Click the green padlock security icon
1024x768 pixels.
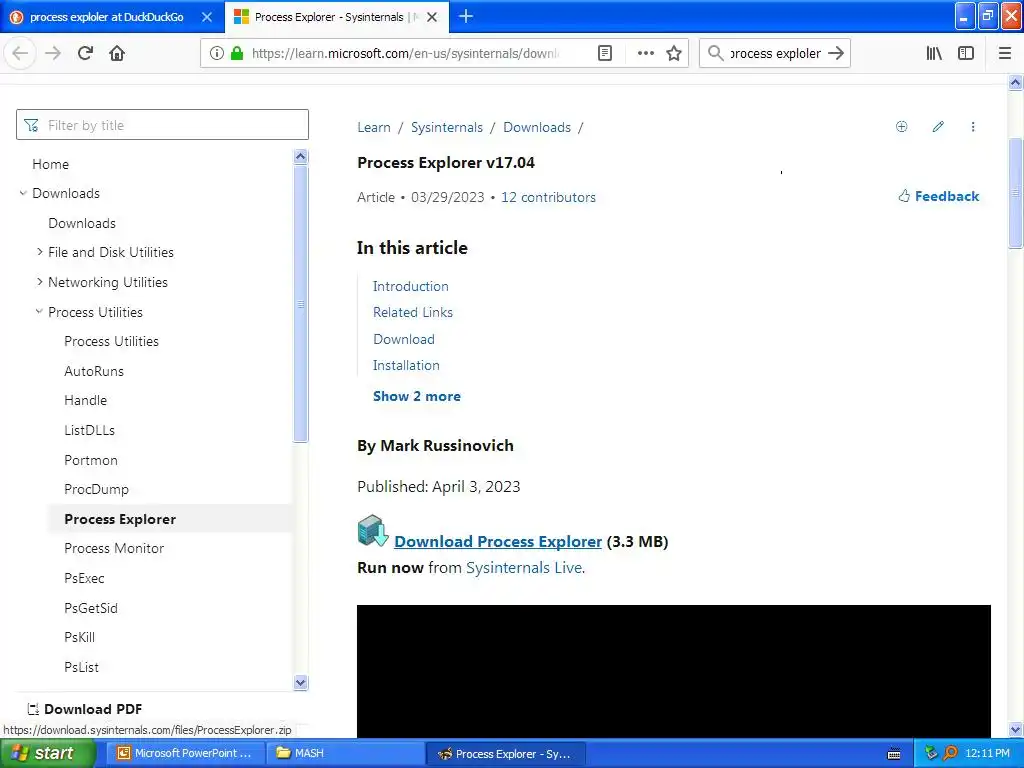(237, 53)
